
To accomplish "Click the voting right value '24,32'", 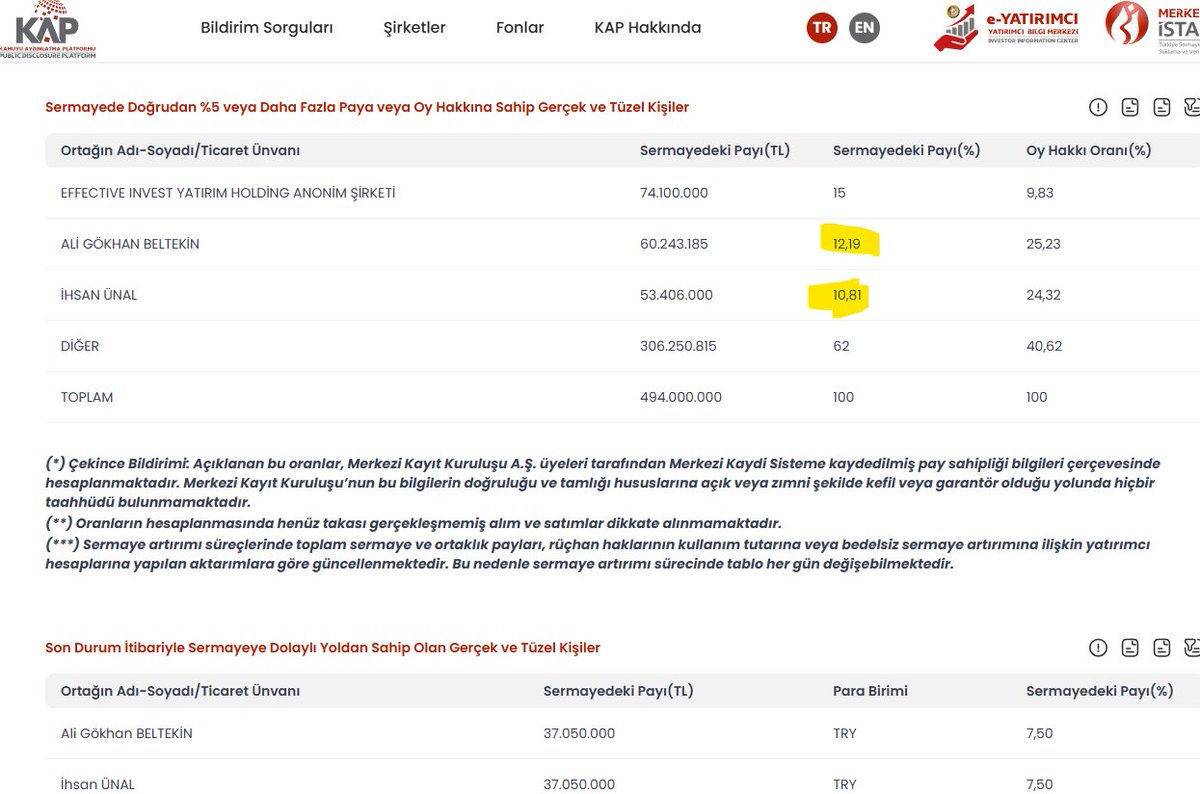I will tap(1044, 295).
